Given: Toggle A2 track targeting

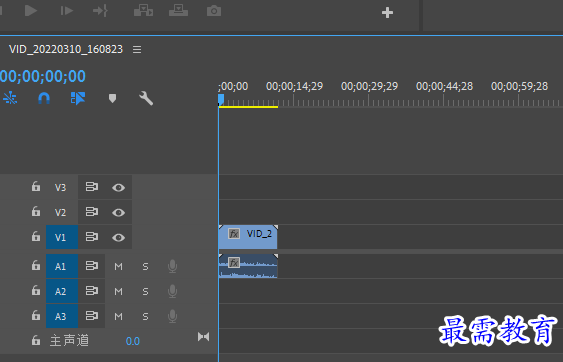Looking at the screenshot, I should tap(62, 291).
